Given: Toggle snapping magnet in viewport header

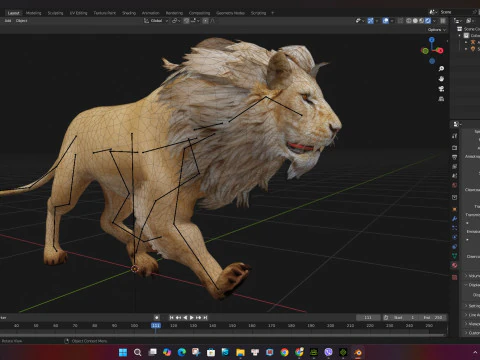Looking at the screenshot, I should pyautogui.click(x=186, y=21).
